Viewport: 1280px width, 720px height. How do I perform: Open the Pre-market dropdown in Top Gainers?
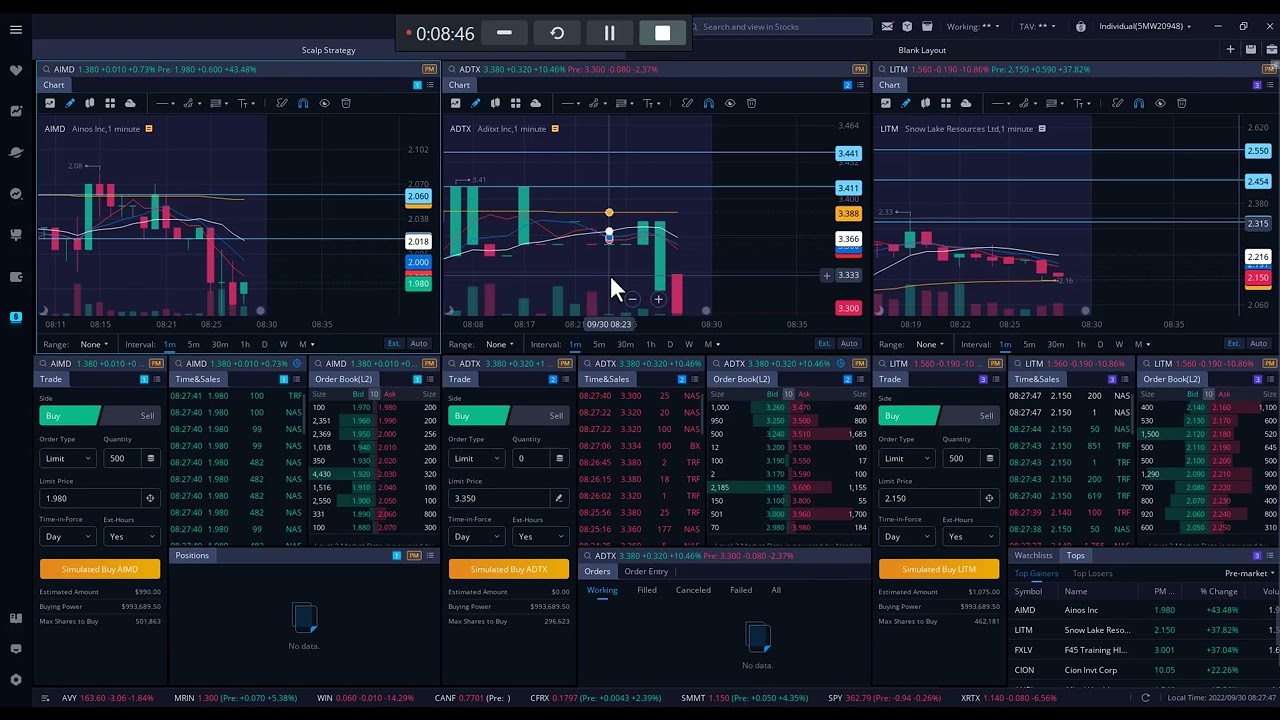[x=1250, y=573]
